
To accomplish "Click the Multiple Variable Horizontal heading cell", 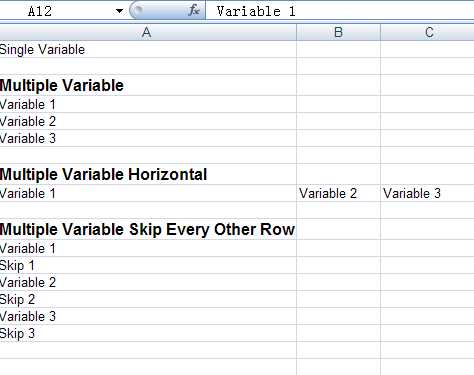I will pyautogui.click(x=148, y=174).
